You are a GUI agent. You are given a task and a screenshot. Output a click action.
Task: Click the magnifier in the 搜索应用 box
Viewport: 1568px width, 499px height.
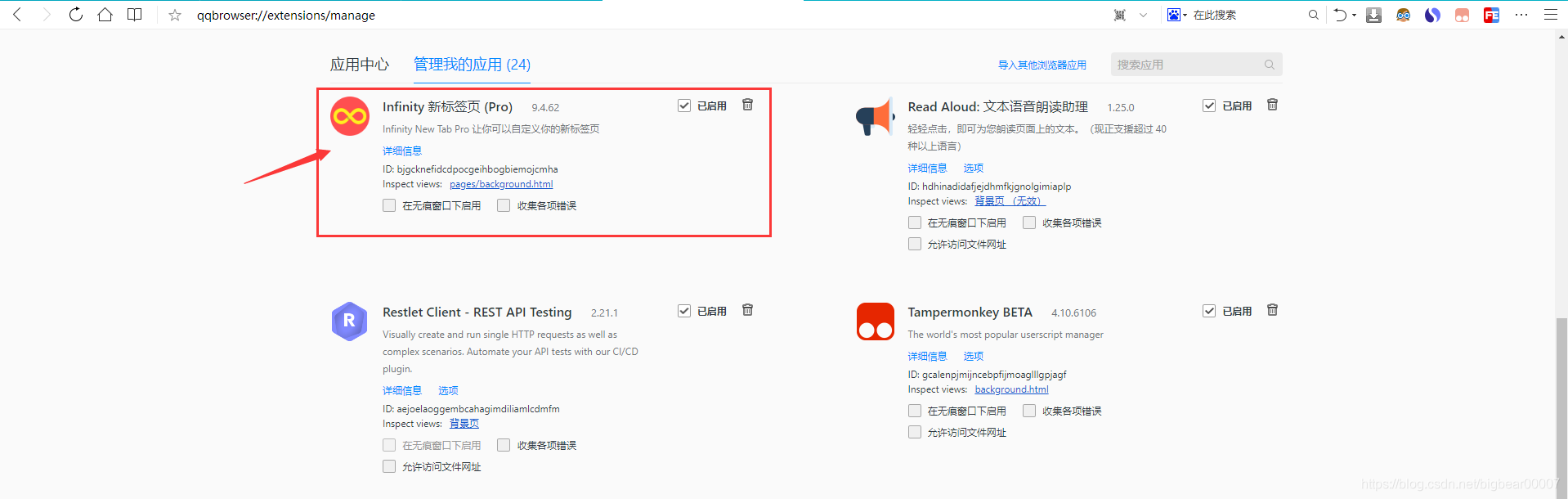tap(1270, 65)
